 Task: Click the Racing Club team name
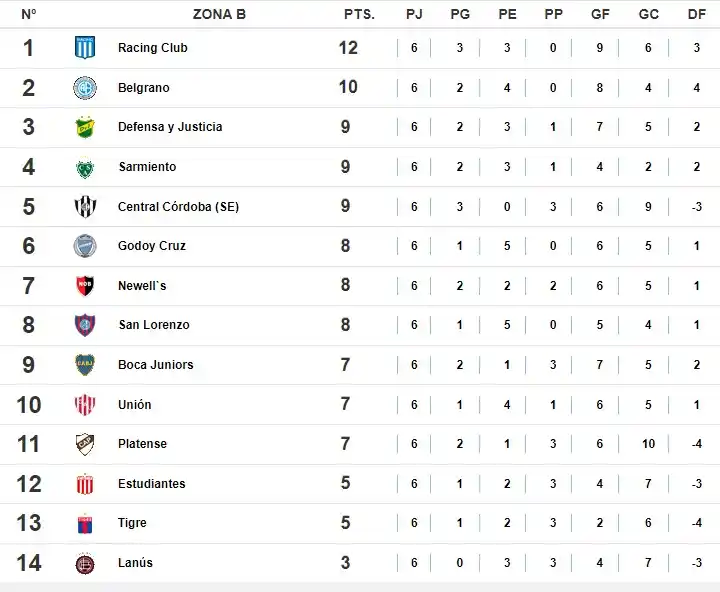pos(152,48)
